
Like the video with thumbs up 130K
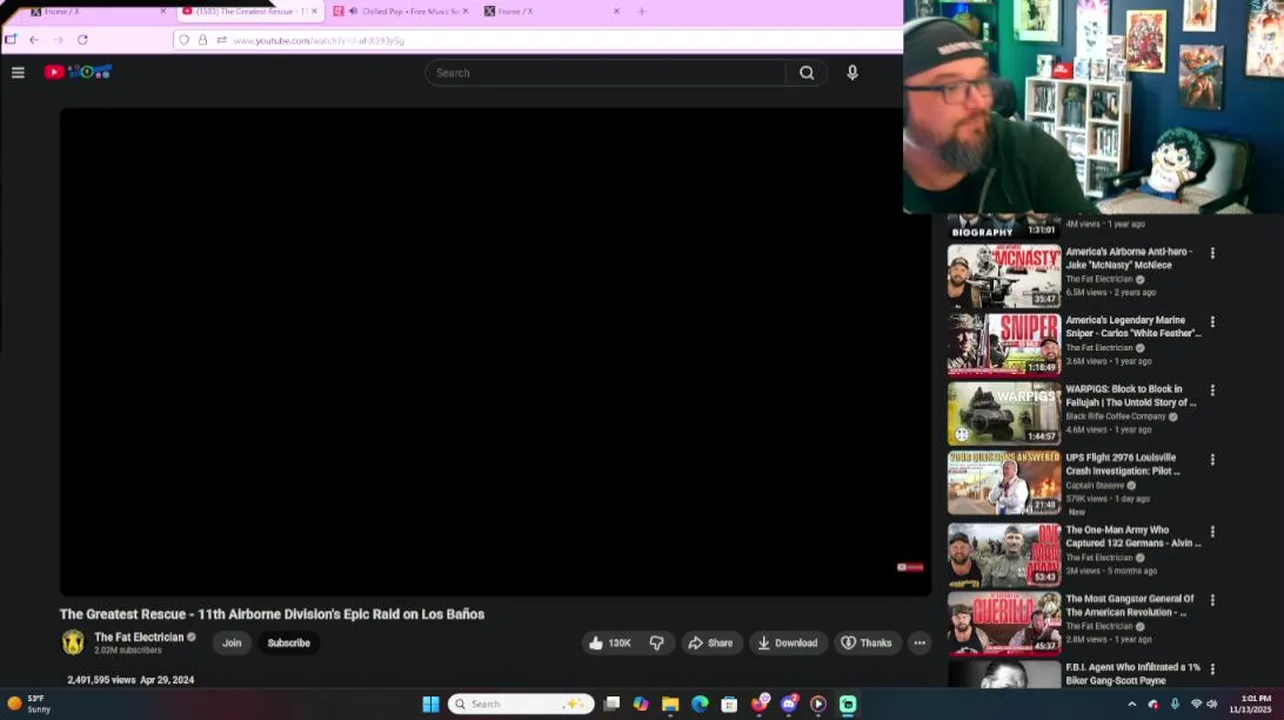click(609, 643)
